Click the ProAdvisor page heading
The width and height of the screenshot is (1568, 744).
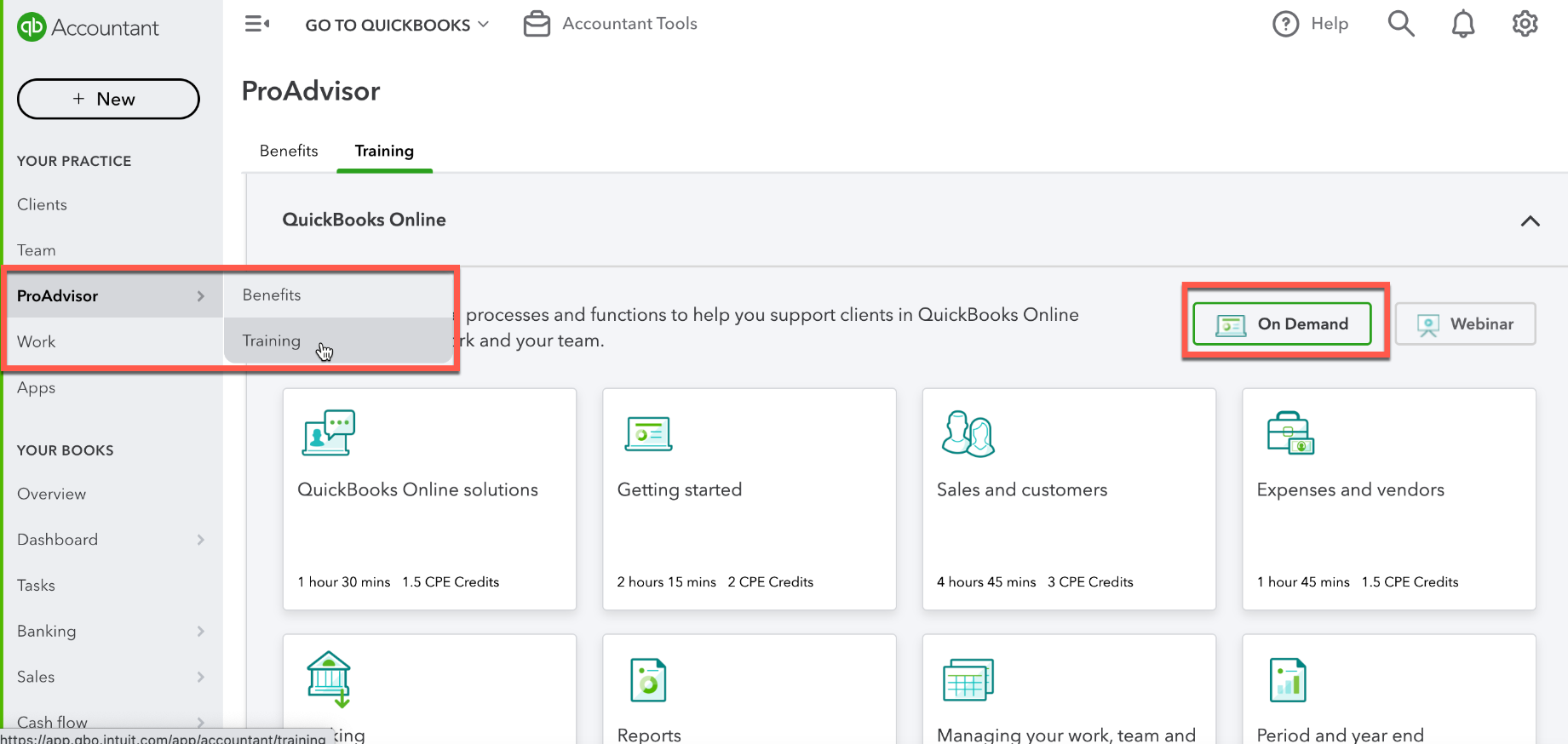coord(311,91)
